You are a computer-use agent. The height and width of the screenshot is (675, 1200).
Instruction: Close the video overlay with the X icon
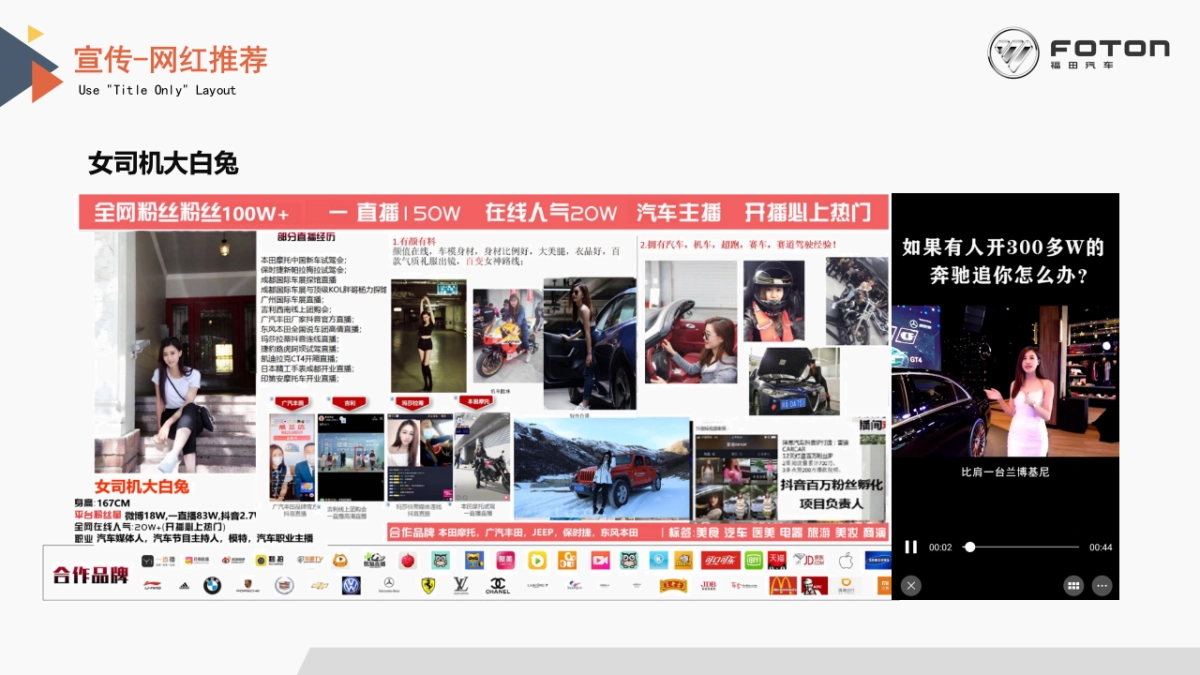911,586
